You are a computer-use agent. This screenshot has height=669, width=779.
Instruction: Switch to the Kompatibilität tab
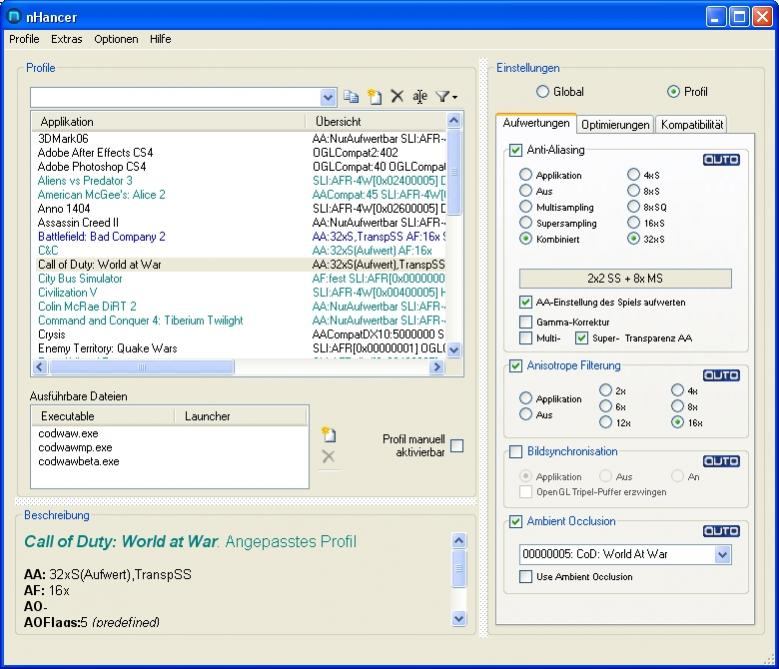click(692, 125)
